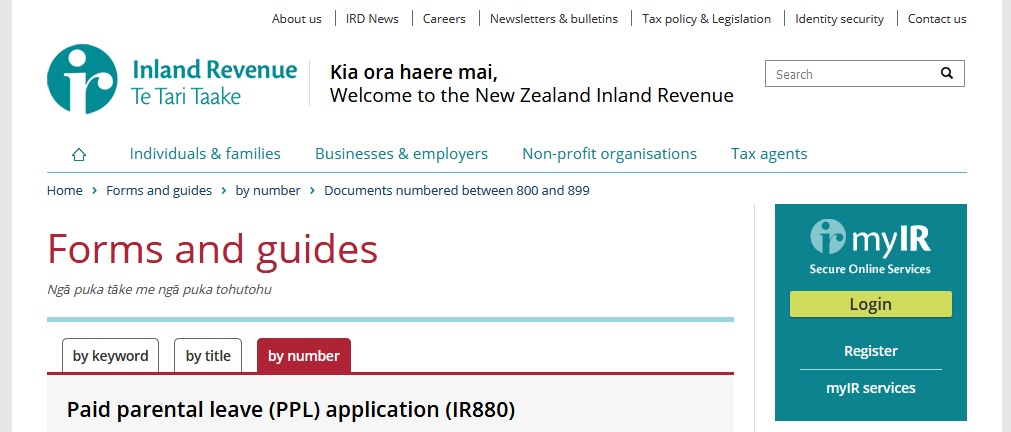This screenshot has width=1011, height=432.
Task: Switch to the by keyword tab
Action: pos(110,356)
